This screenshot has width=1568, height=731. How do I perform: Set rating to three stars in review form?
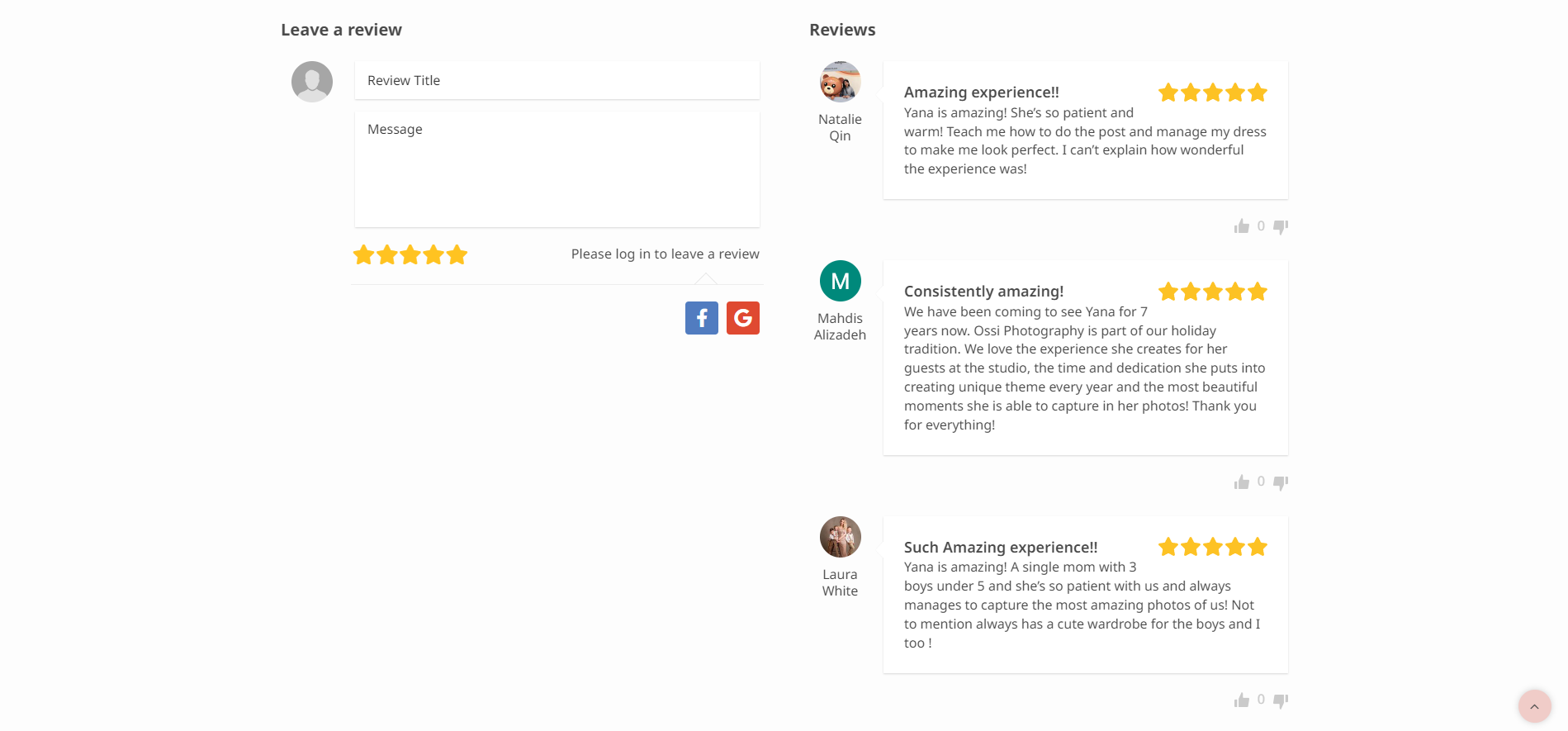410,254
